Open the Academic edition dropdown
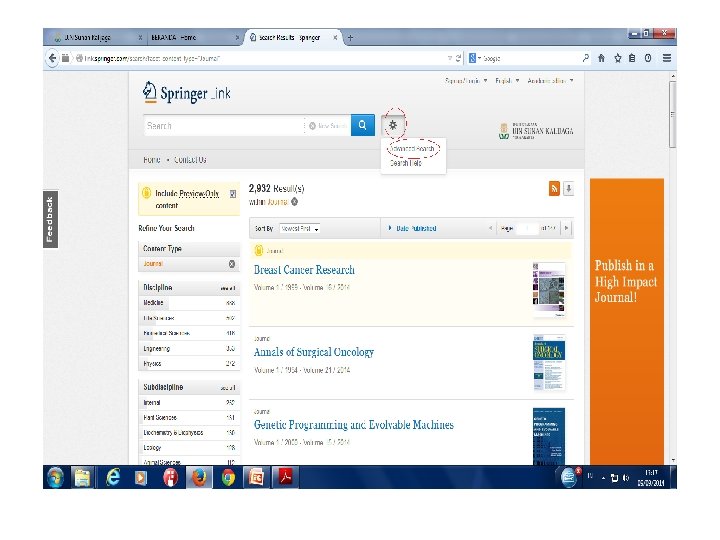This screenshot has height=540, width=720. (x=550, y=80)
